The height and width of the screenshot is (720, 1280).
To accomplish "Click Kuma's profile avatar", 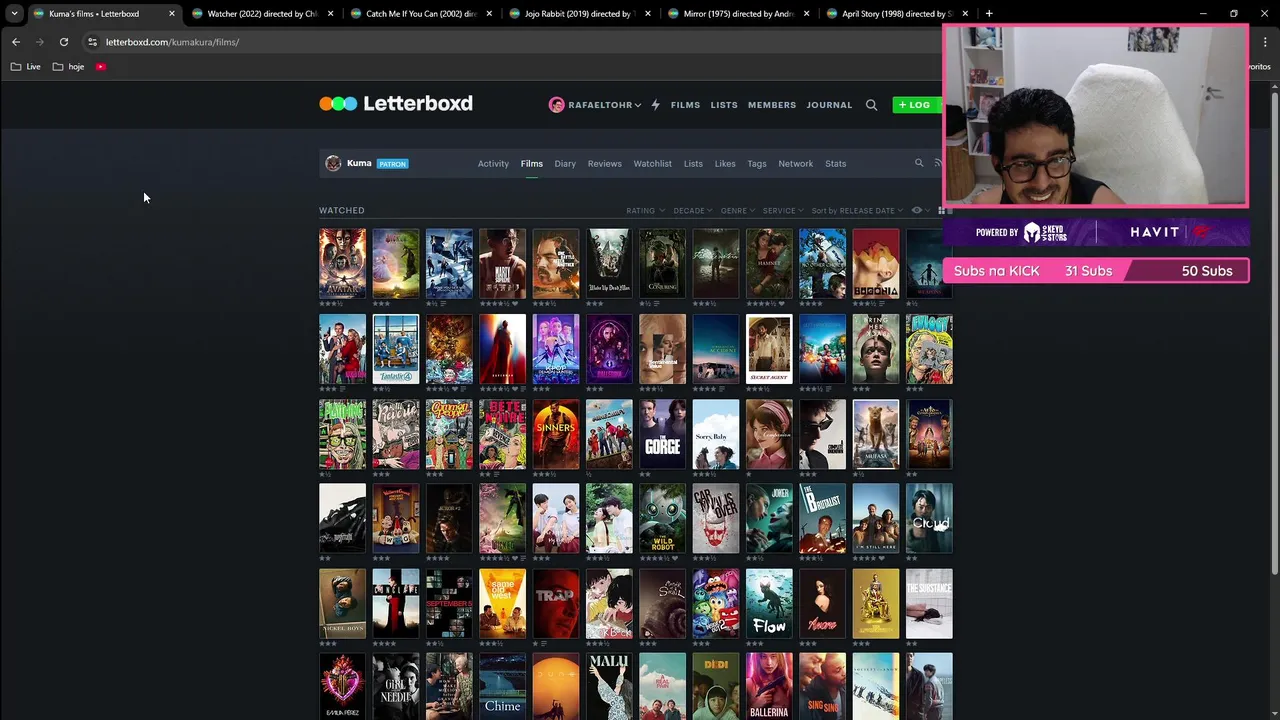I will (x=333, y=163).
